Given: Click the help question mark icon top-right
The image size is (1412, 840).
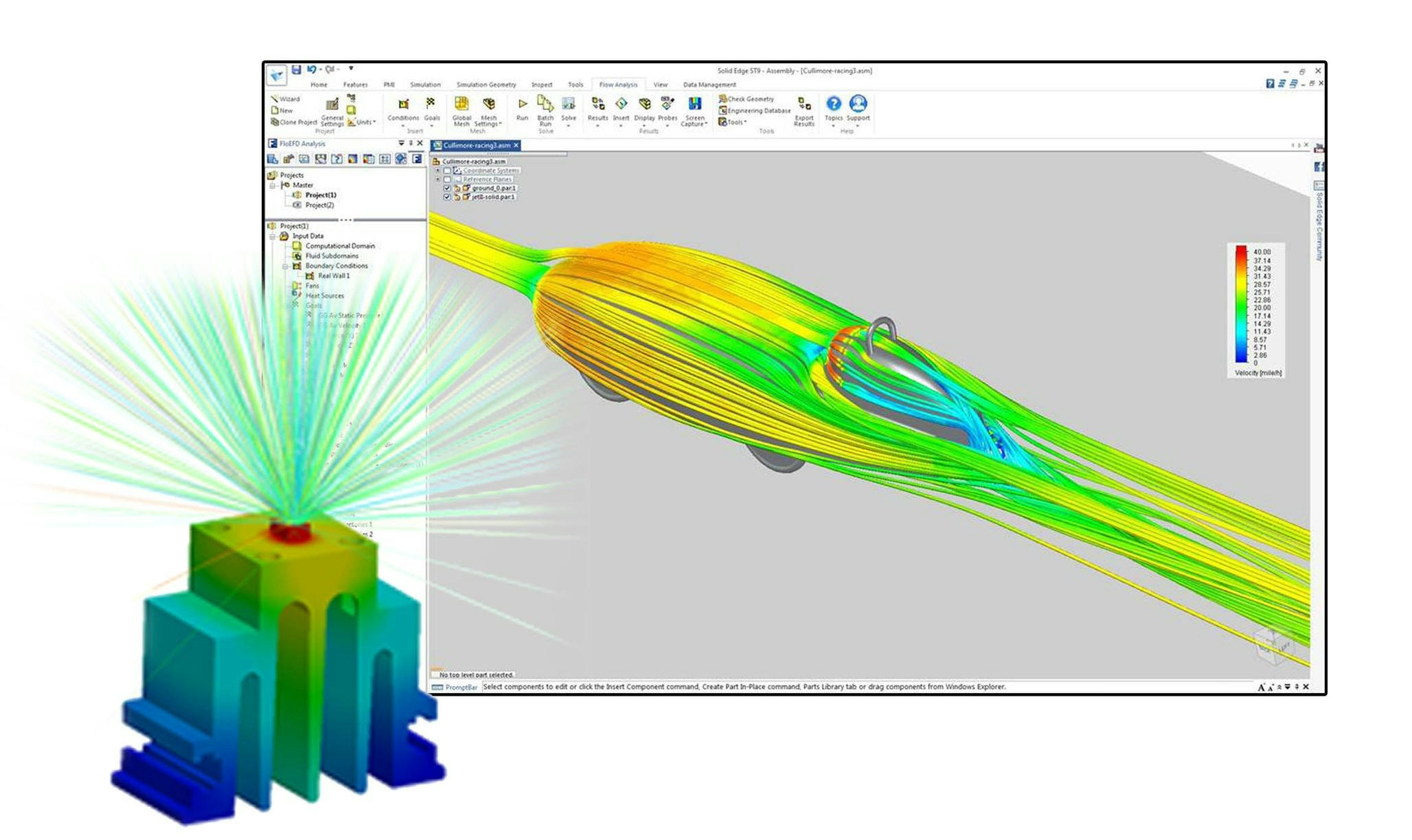Looking at the screenshot, I should tap(1270, 84).
